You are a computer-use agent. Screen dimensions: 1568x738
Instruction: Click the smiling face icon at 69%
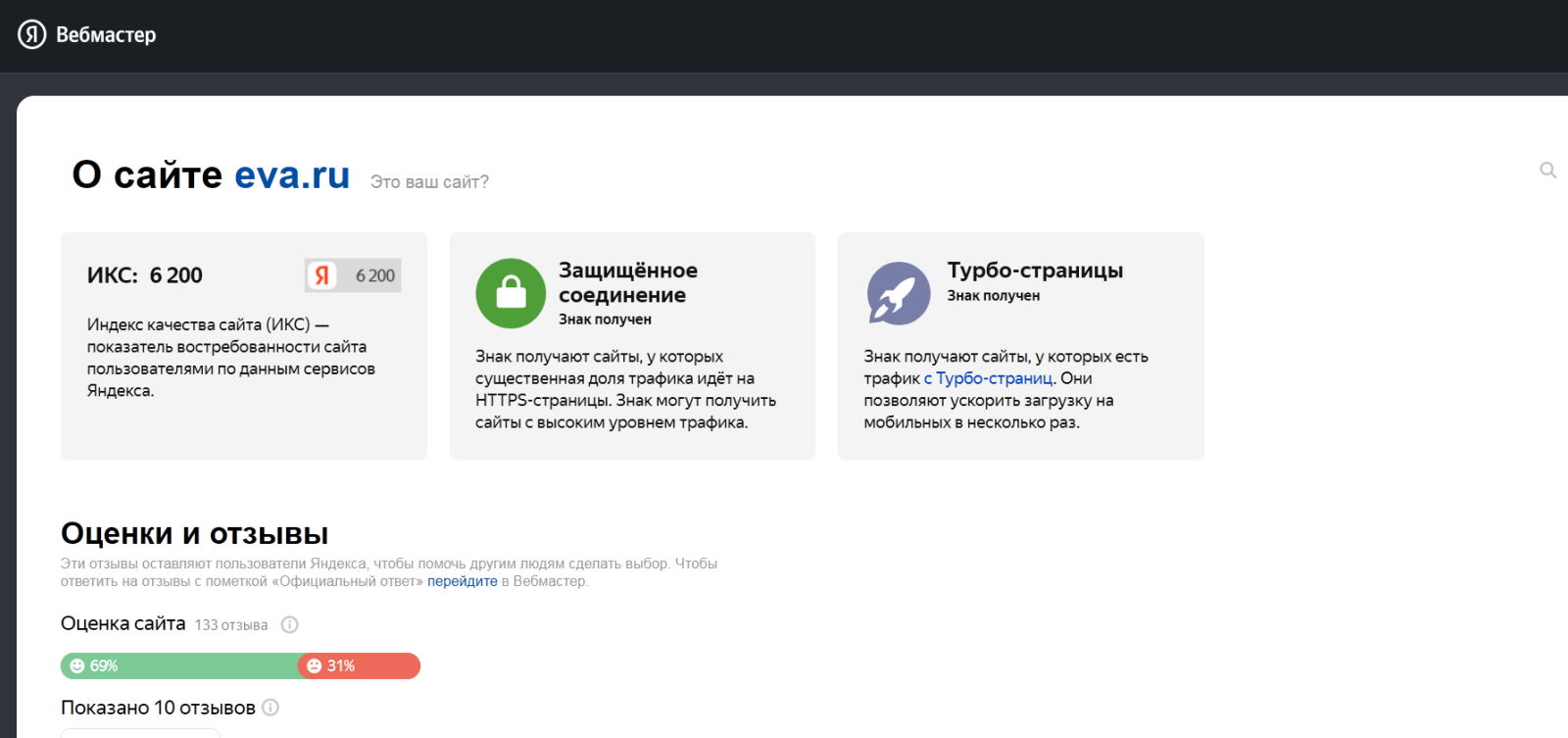click(x=77, y=665)
